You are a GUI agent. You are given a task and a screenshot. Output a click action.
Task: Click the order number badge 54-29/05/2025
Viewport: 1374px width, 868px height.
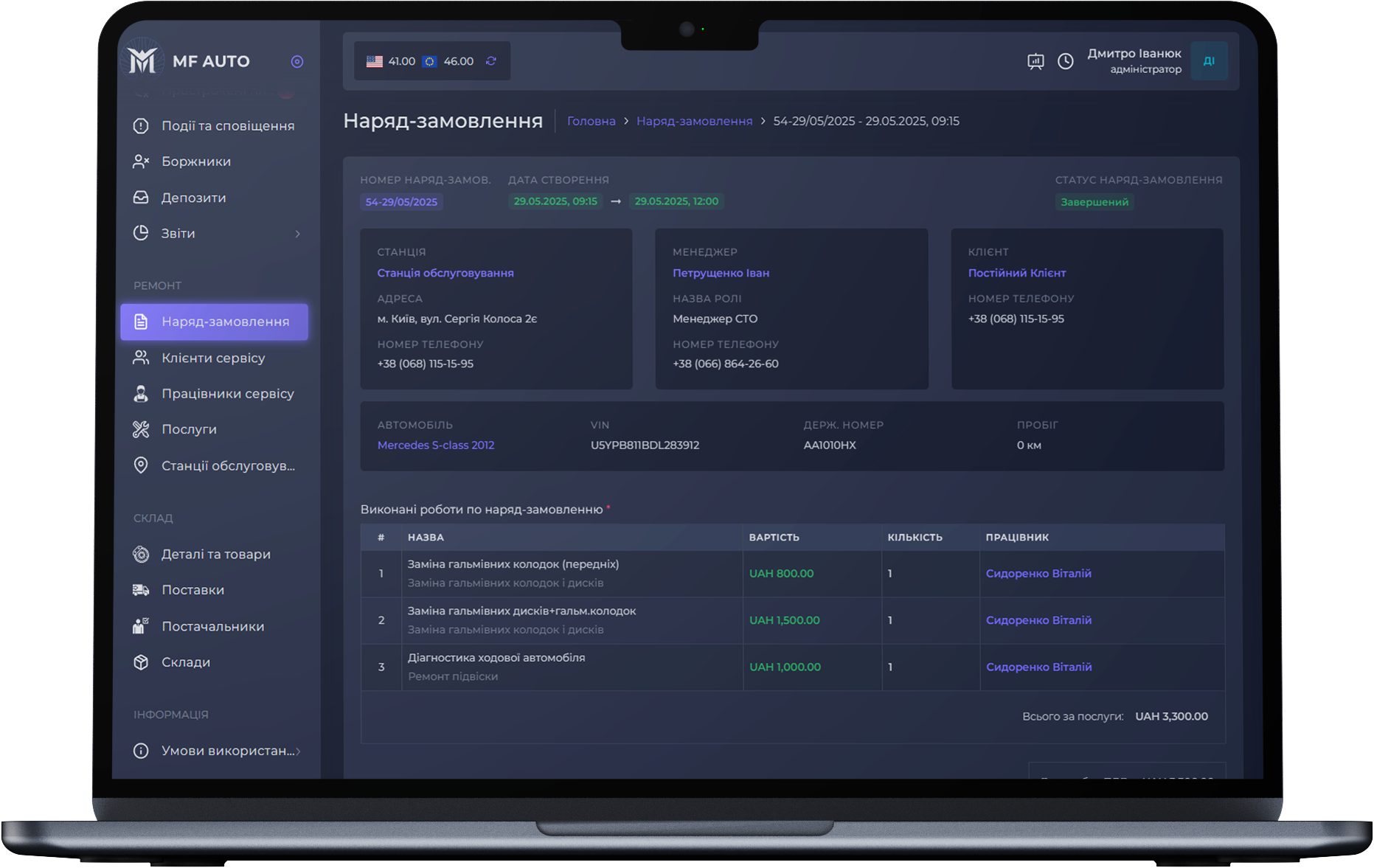(x=401, y=202)
